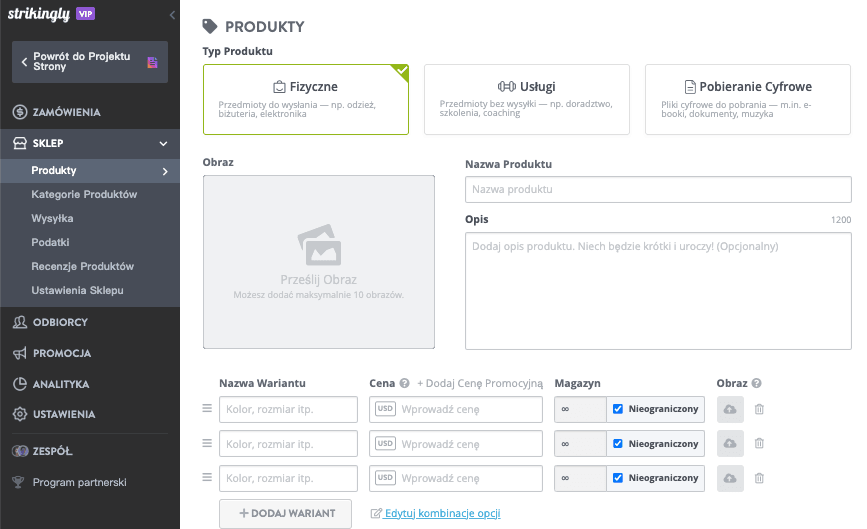The image size is (867, 529).
Task: Collapse the Sklep section in sidebar
Action: (x=163, y=143)
